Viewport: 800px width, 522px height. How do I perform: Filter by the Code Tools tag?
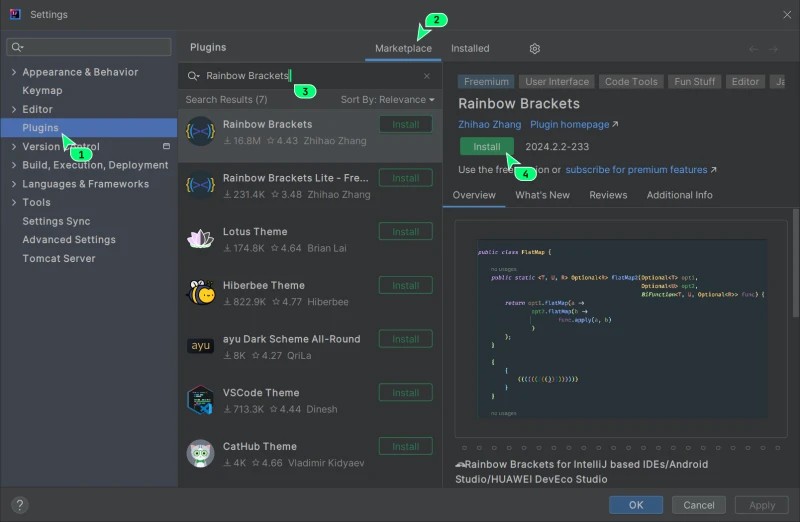pos(631,82)
